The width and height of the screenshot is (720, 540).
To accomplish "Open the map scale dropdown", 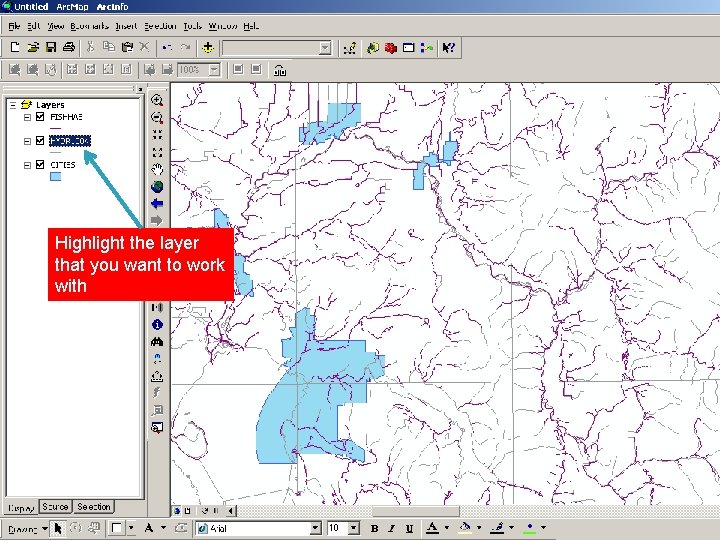I will coord(325,48).
